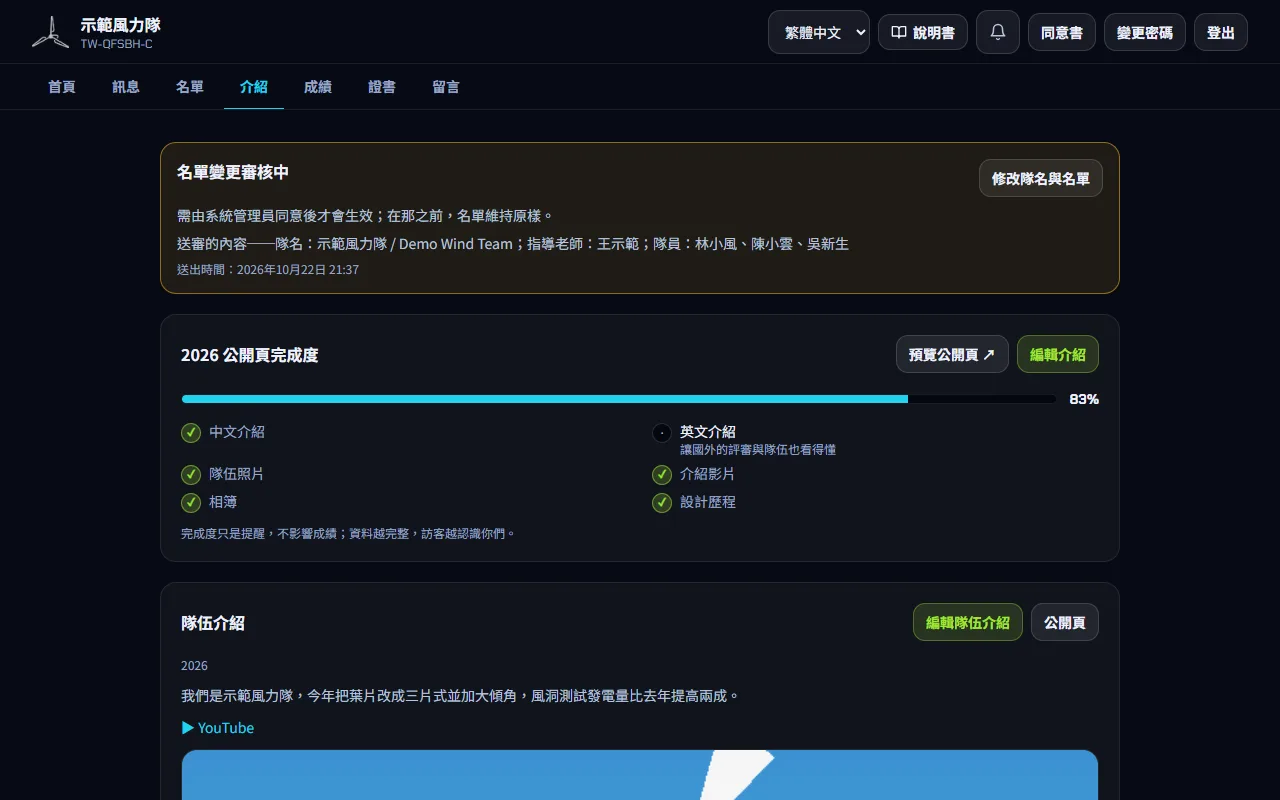This screenshot has width=1280, height=800.
Task: Click 變更密碼 to change password
Action: click(1145, 32)
